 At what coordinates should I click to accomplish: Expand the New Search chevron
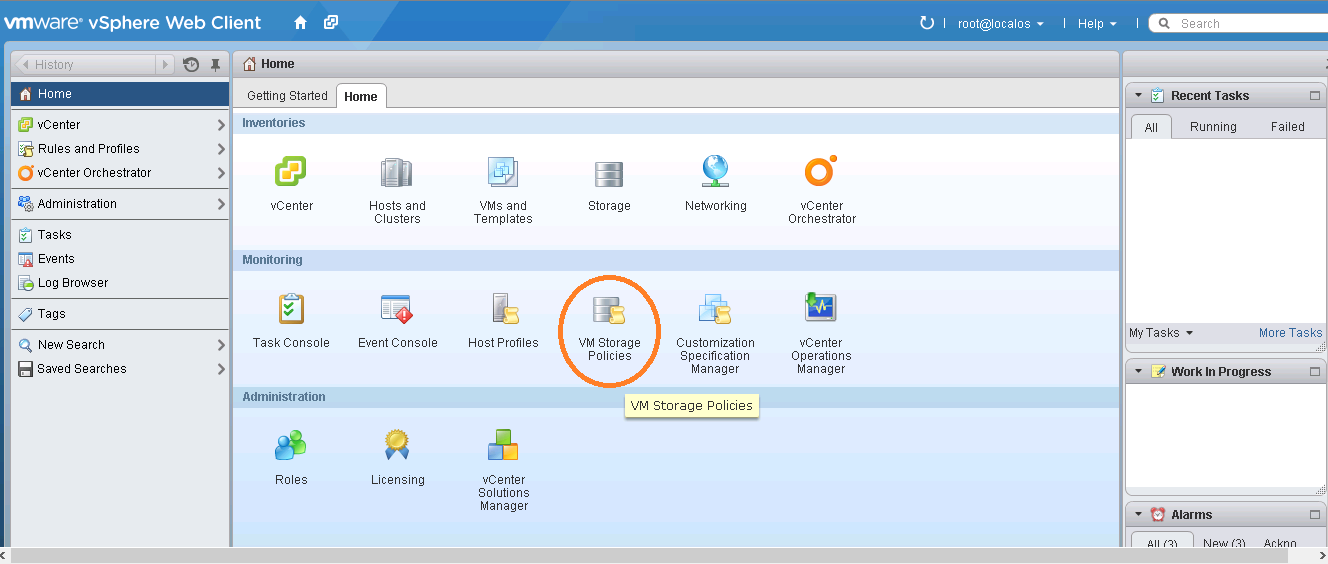[221, 345]
